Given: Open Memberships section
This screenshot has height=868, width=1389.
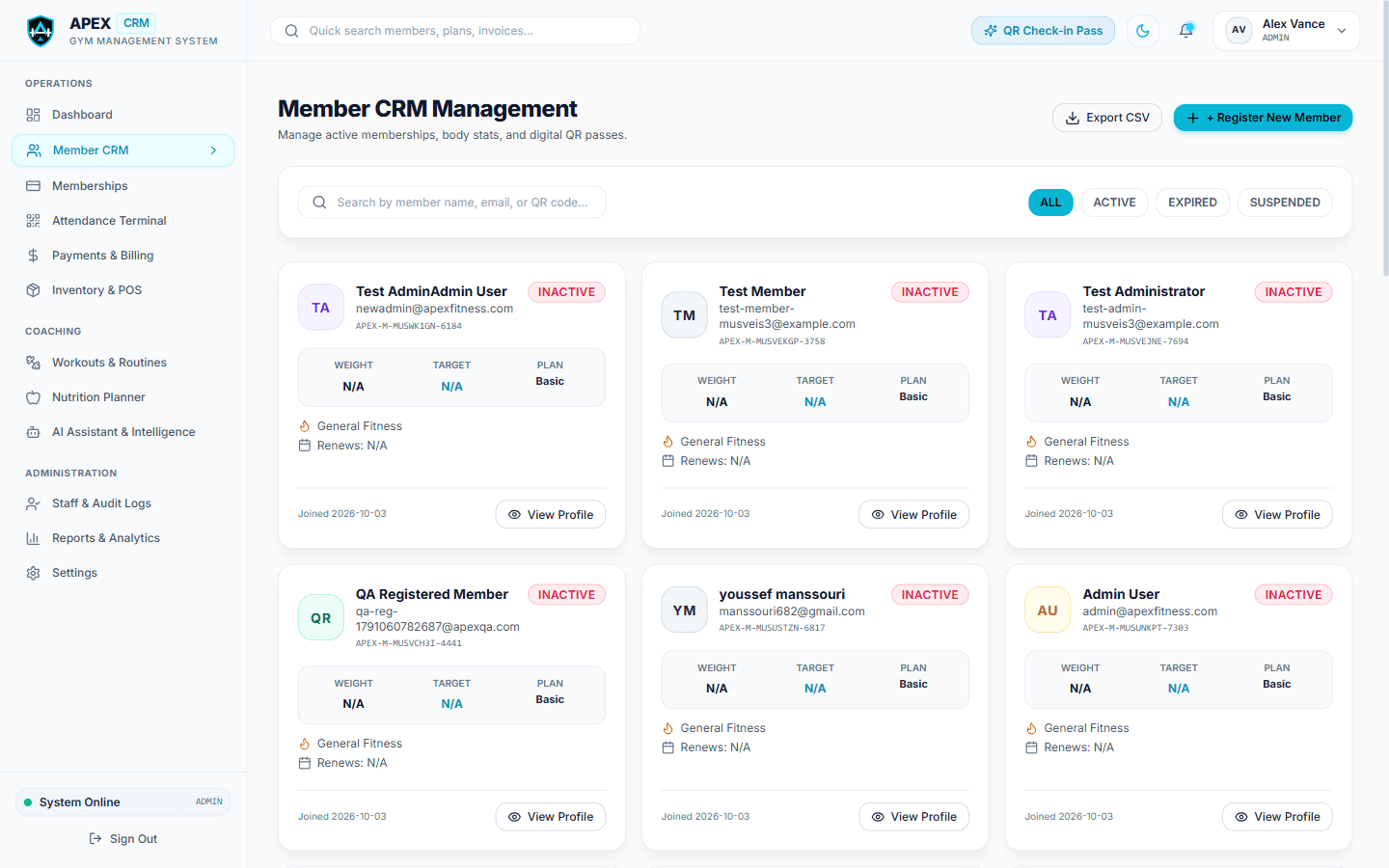Looking at the screenshot, I should pos(123,186).
